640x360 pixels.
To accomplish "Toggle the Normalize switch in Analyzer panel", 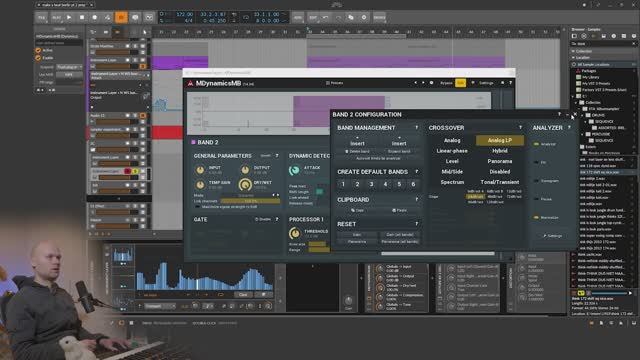I will pyautogui.click(x=536, y=218).
